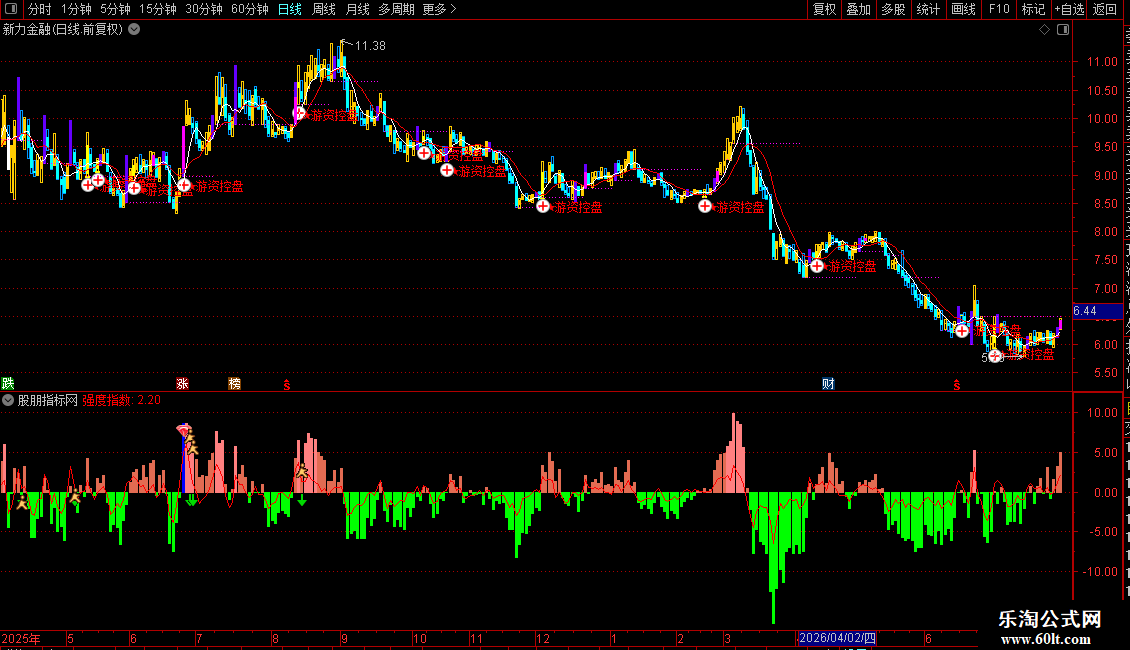Switch to 周线 weekly chart
Screen dimensions: 1130x650
(324, 9)
